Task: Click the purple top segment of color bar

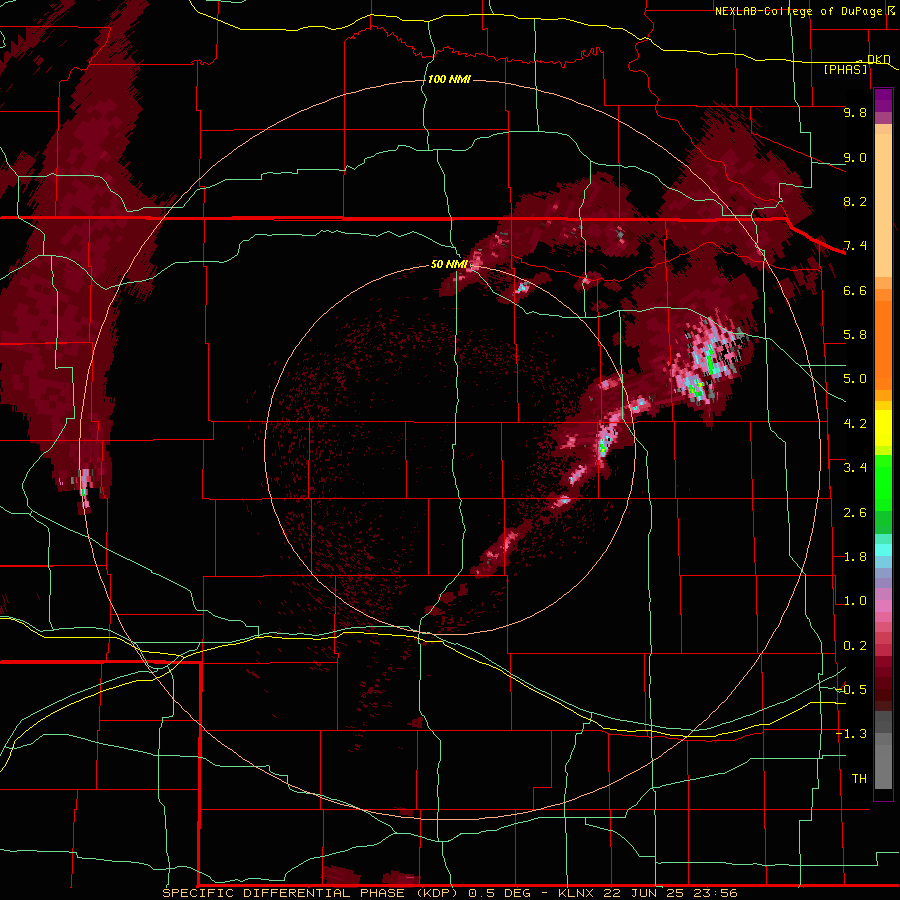Action: [883, 100]
